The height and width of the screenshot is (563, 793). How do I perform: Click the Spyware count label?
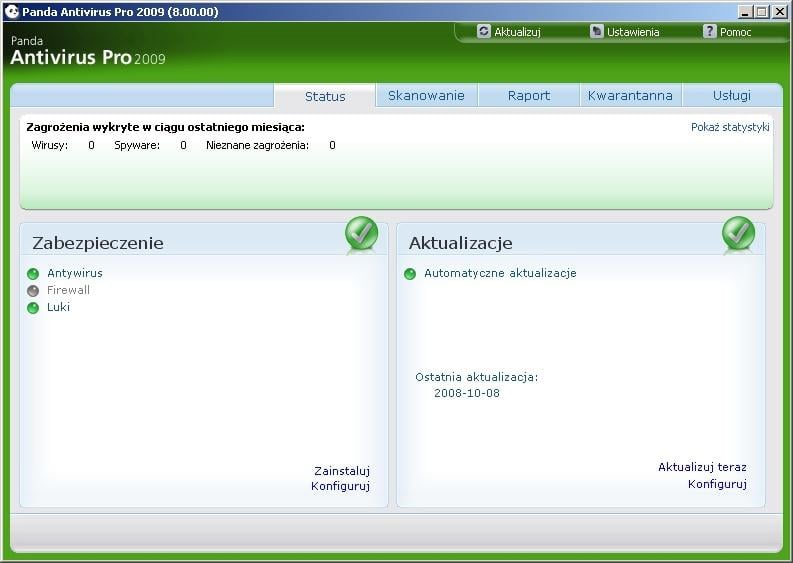(x=137, y=145)
